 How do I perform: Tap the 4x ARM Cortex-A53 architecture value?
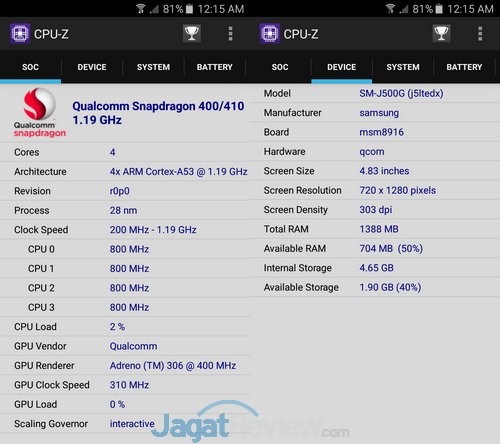coord(178,172)
